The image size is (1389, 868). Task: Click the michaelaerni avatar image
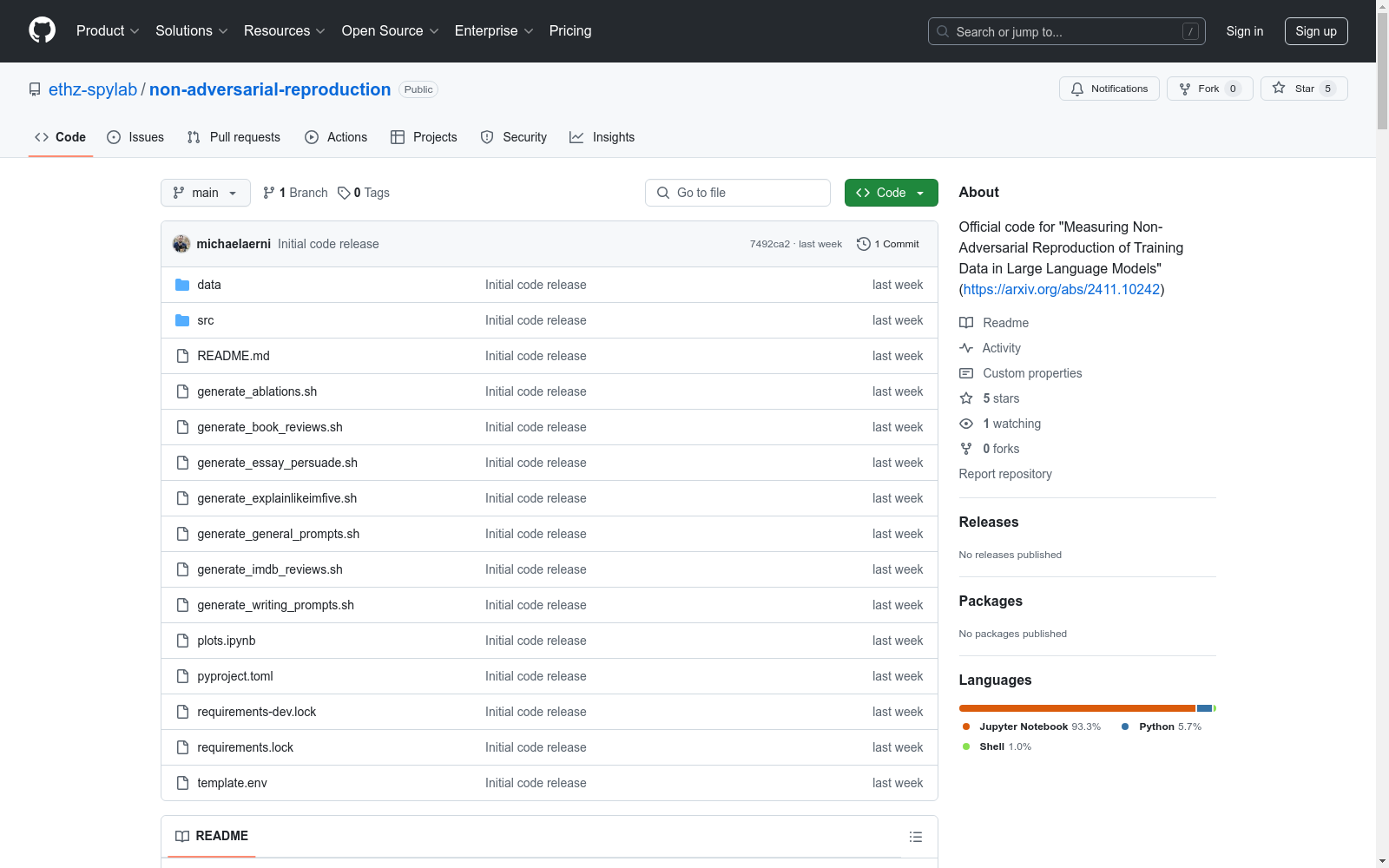point(181,244)
